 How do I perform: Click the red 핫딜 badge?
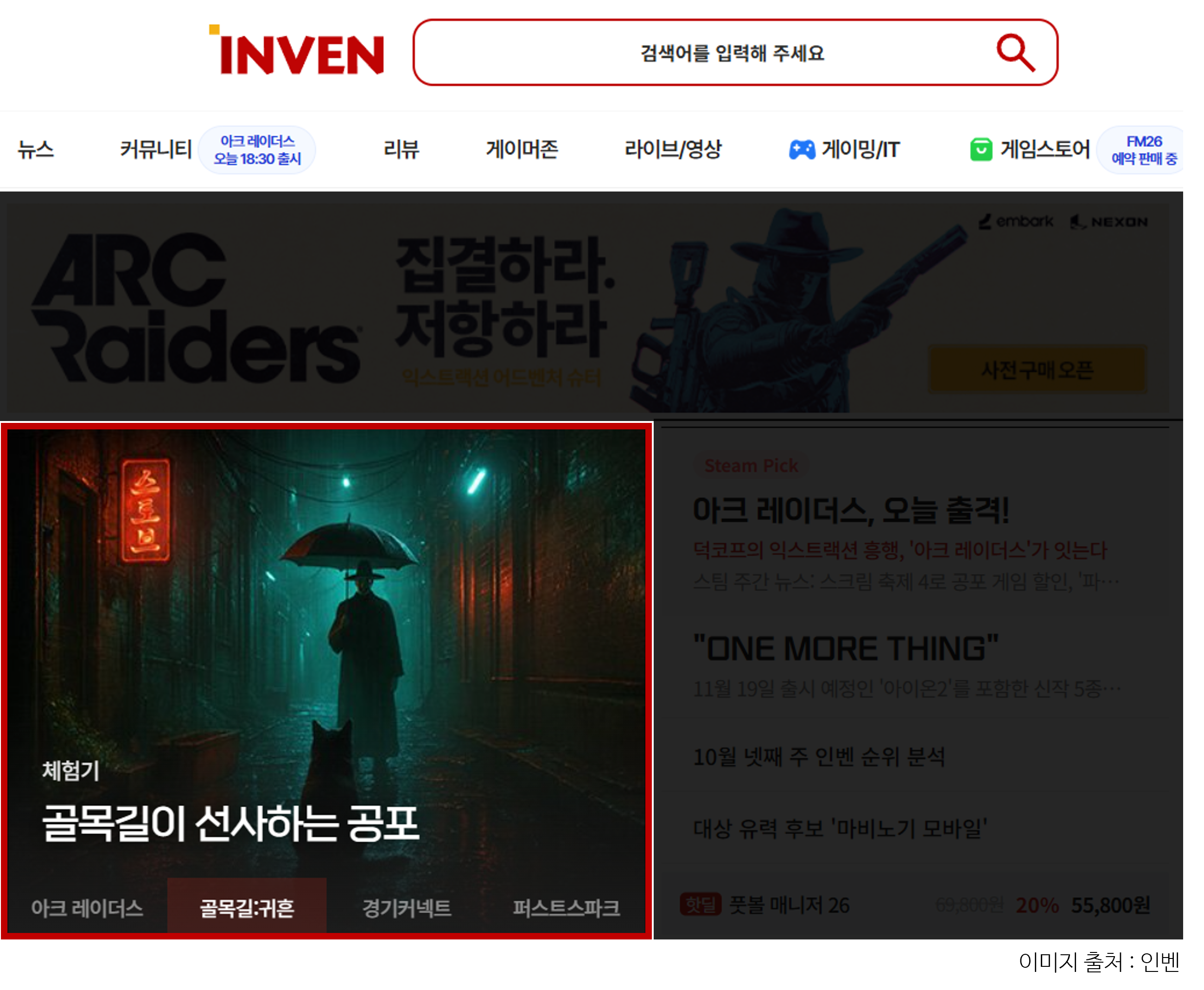coord(700,905)
